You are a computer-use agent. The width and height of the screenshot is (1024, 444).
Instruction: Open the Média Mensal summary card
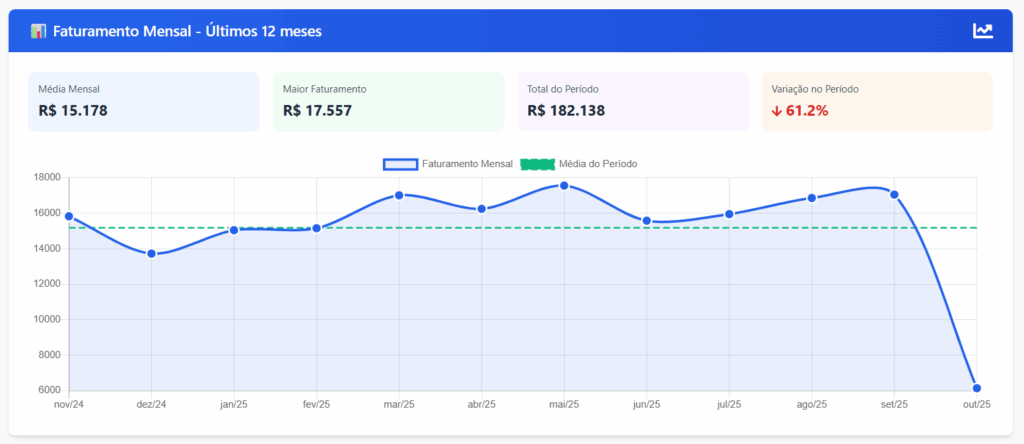pyautogui.click(x=144, y=101)
